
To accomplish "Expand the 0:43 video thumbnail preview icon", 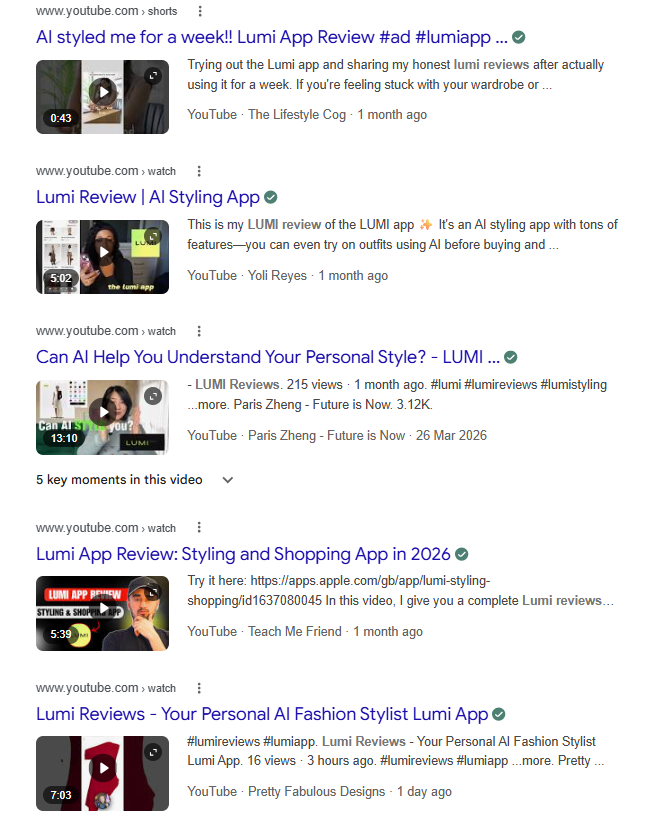I will pos(153,76).
